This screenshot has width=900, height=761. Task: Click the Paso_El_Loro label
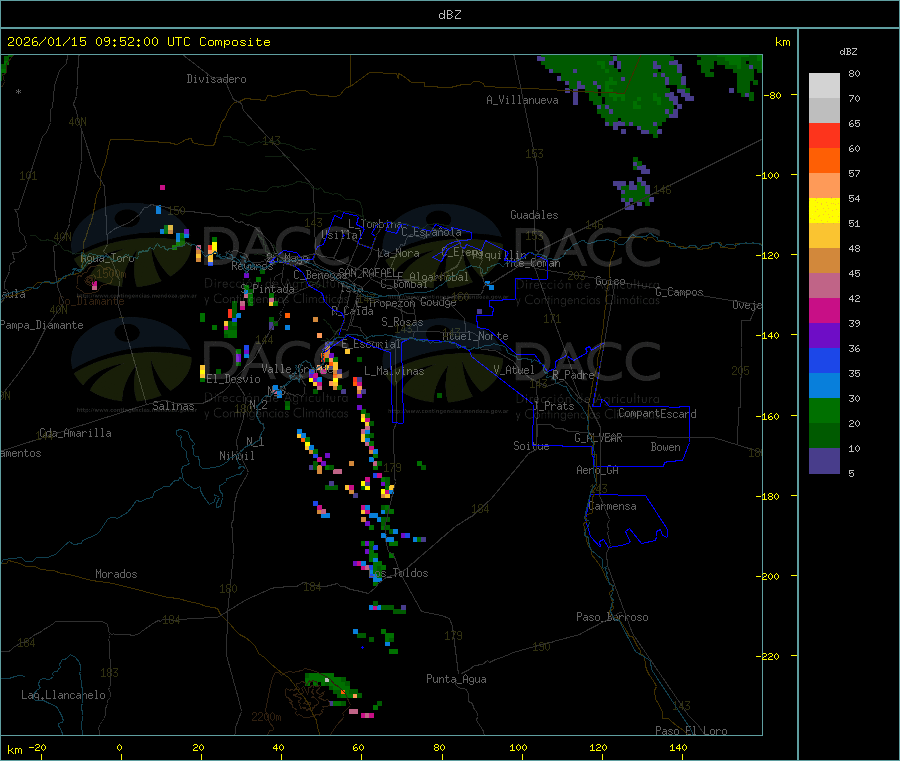tap(692, 731)
